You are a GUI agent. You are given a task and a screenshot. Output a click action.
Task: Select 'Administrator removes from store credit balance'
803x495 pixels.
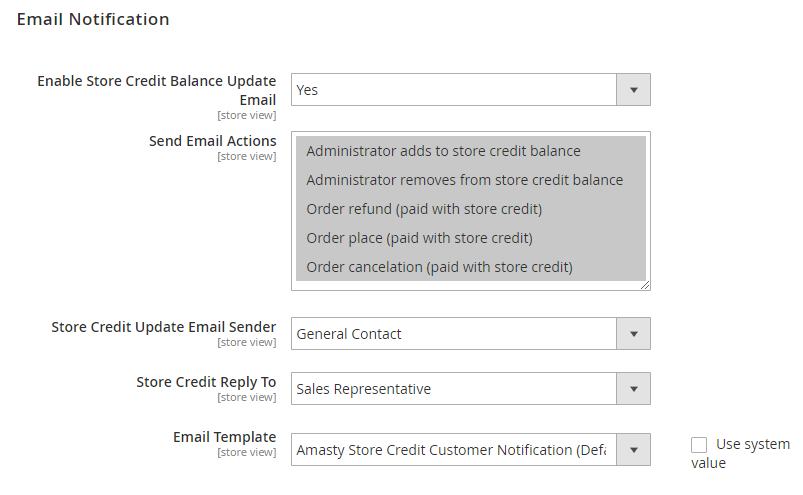tap(464, 180)
